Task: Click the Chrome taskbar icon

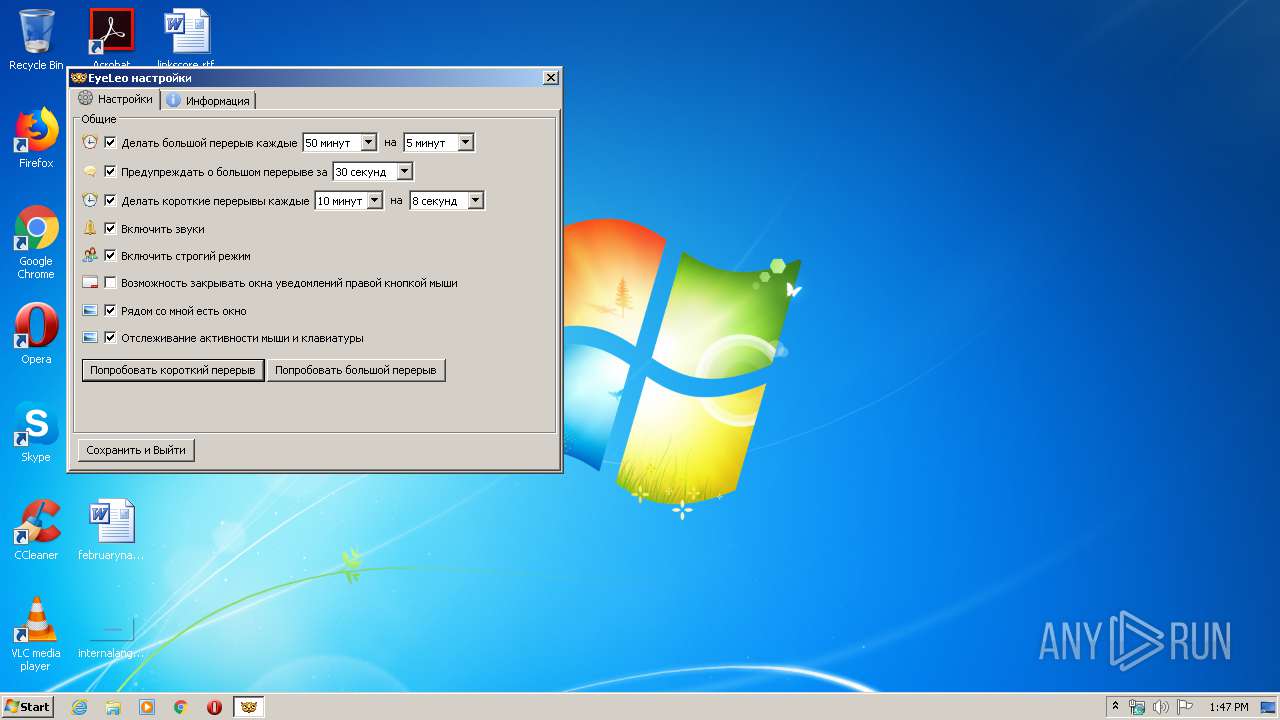Action: click(x=181, y=707)
